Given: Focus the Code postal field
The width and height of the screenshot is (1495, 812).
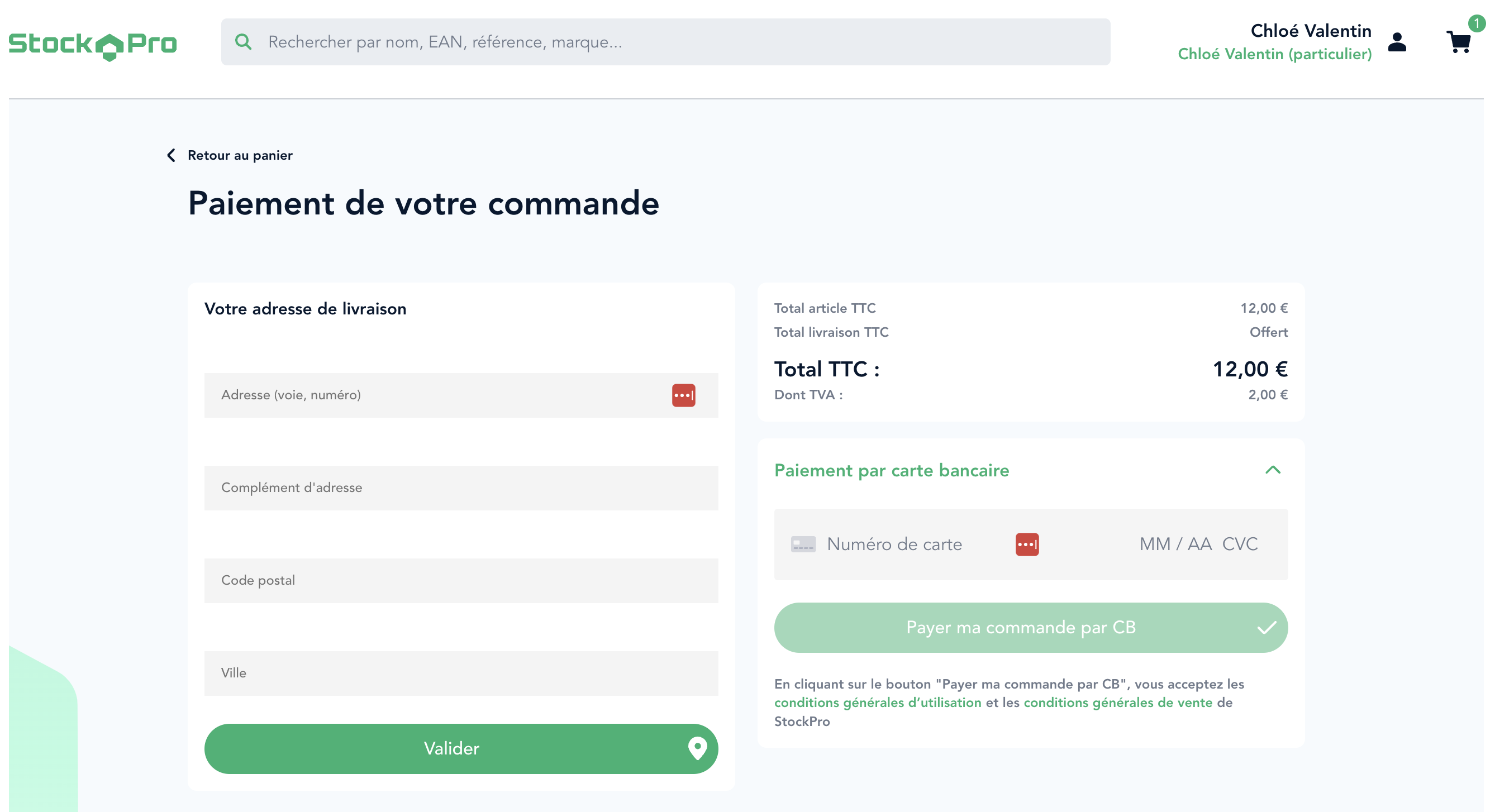Looking at the screenshot, I should click(x=461, y=581).
